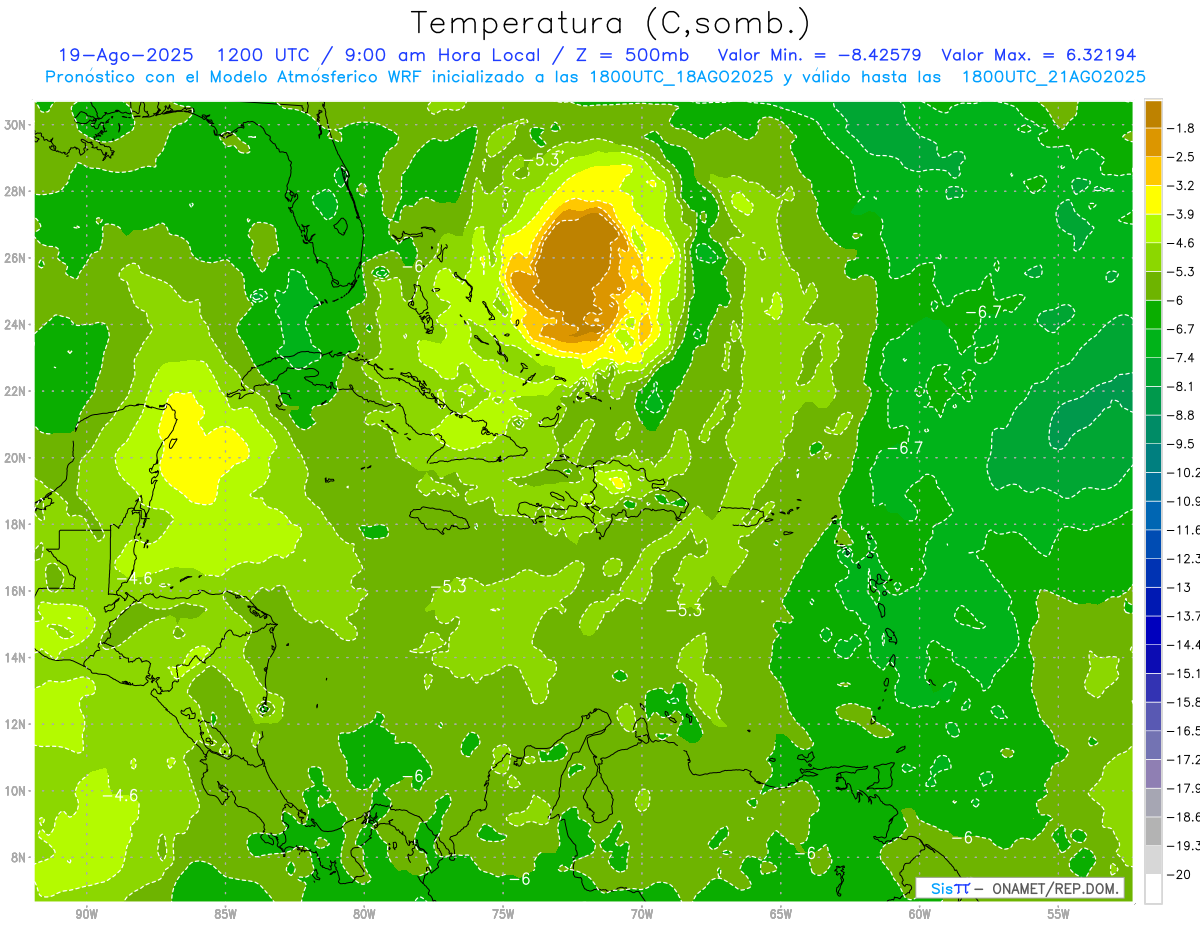The width and height of the screenshot is (1200, 927).
Task: Click the 18N latitude axis label
Action: pyautogui.click(x=17, y=524)
